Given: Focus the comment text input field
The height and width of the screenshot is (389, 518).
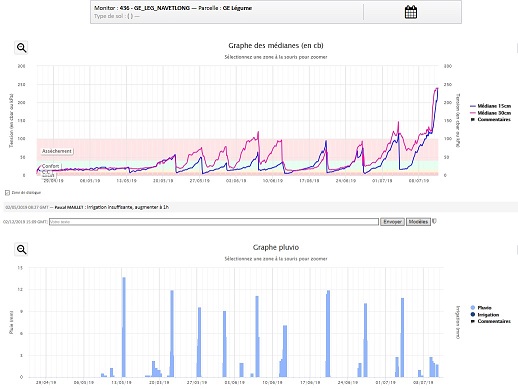Looking at the screenshot, I should point(214,222).
